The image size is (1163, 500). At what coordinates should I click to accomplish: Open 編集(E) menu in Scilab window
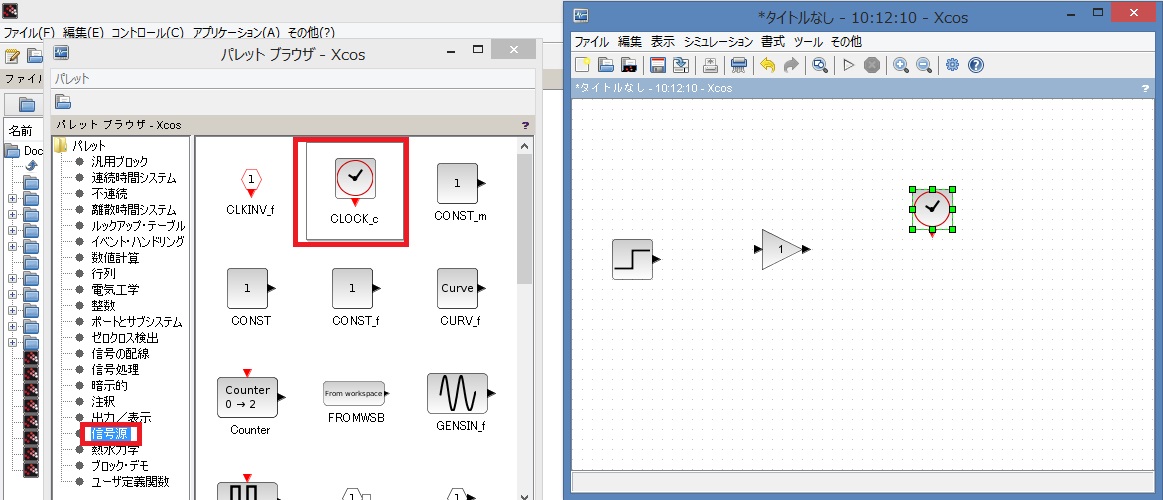point(84,33)
